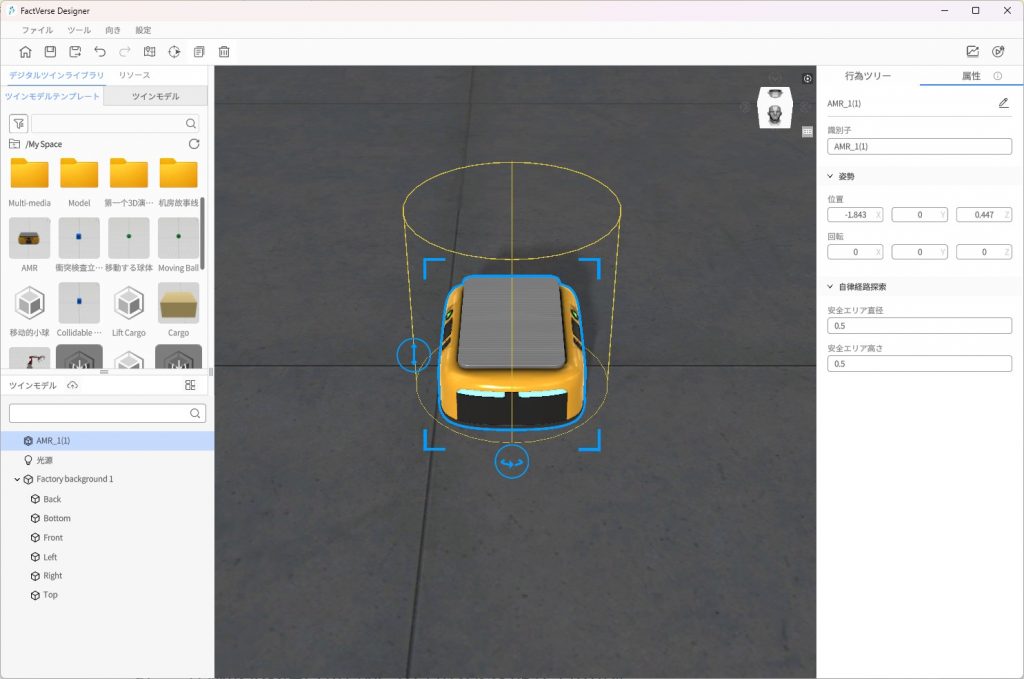Switch to the リソース tab

134,76
